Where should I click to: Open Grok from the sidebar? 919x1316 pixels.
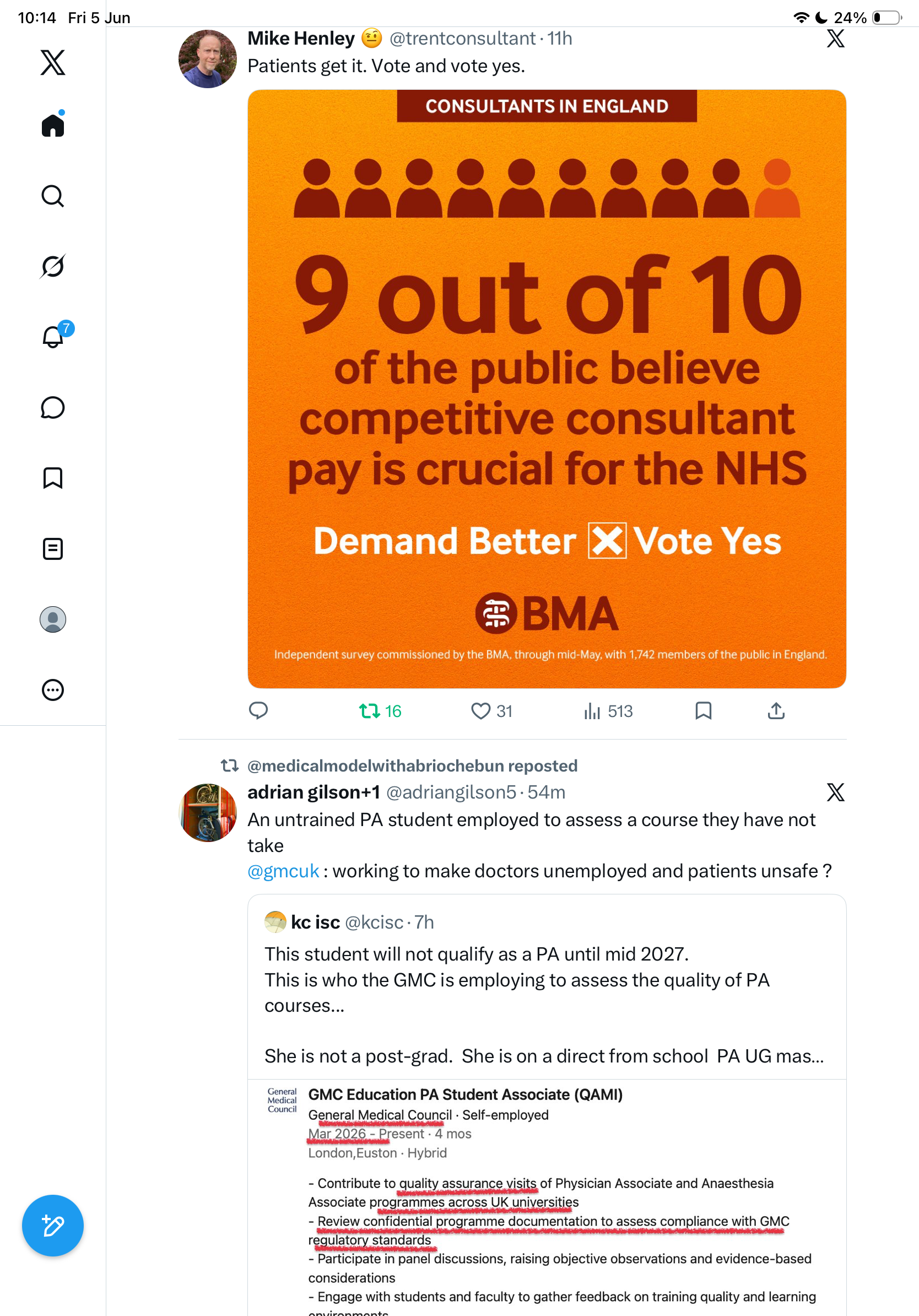(53, 266)
